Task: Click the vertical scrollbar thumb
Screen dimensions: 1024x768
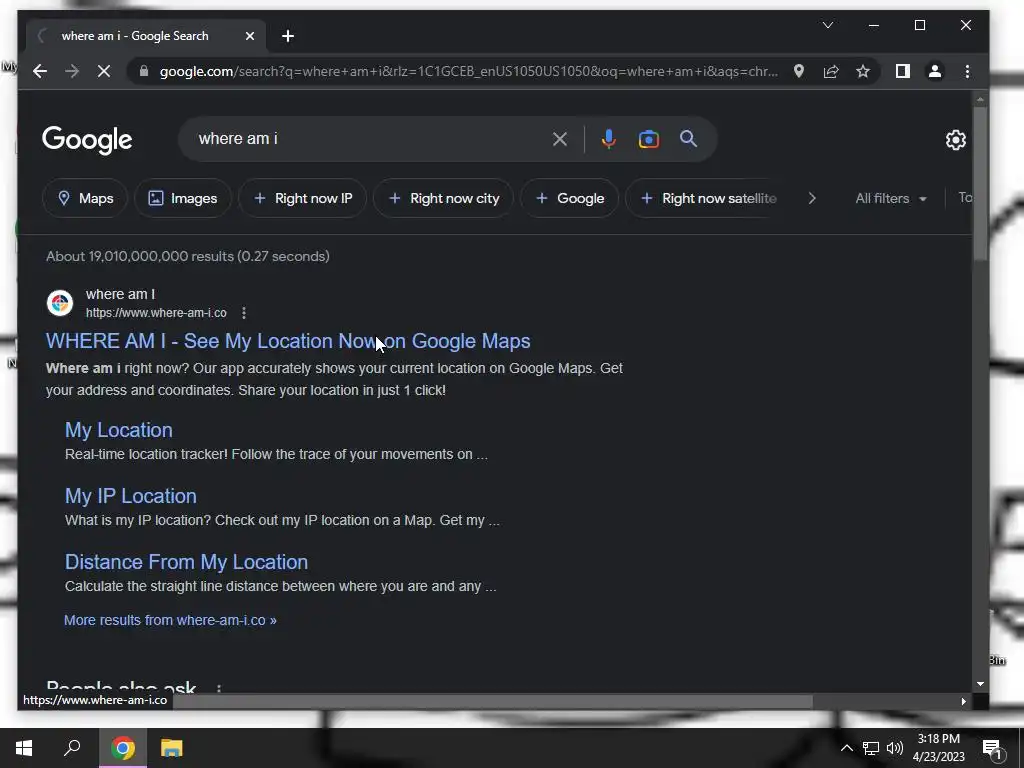Action: click(x=980, y=184)
